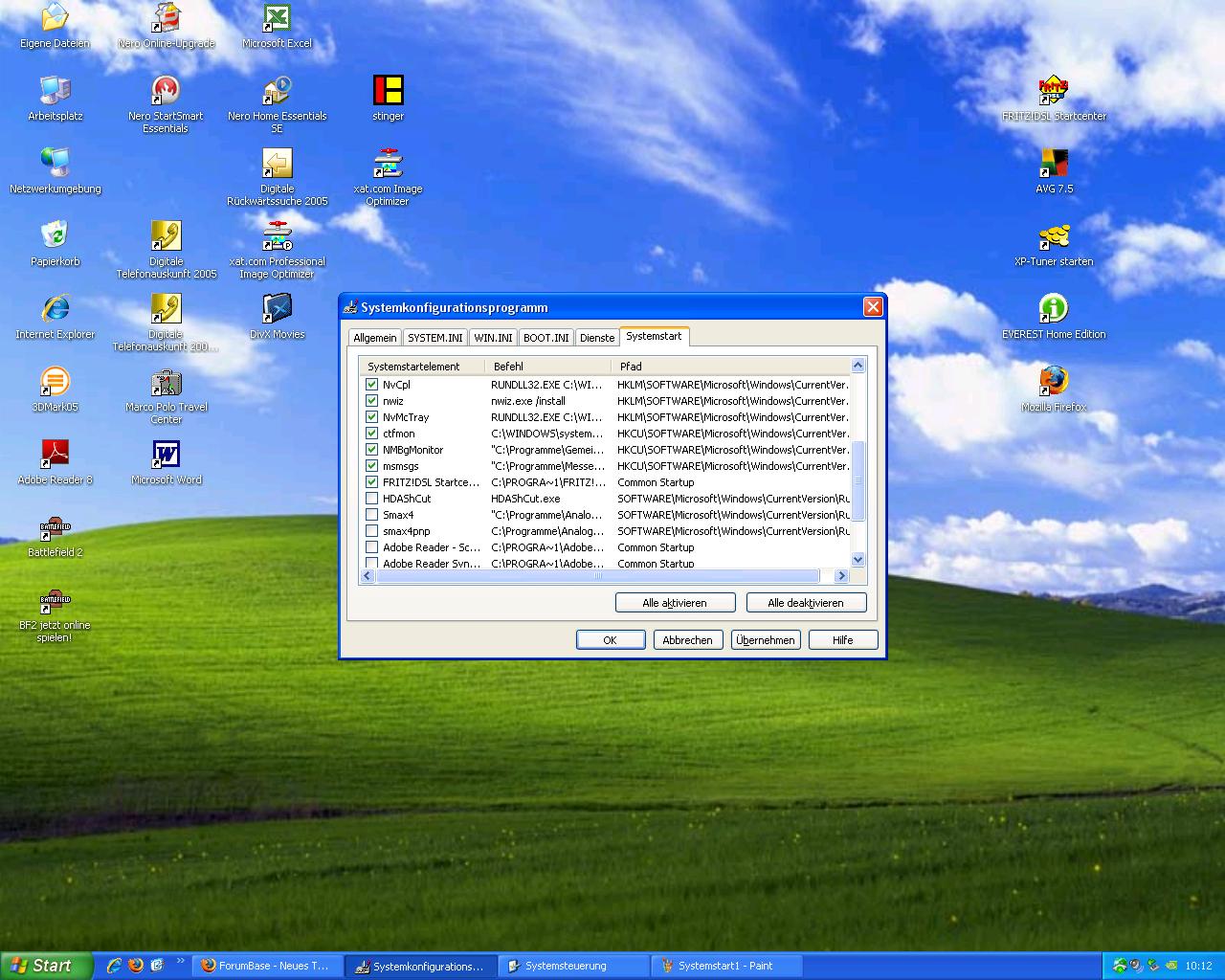This screenshot has height=980, width=1225.
Task: Click Alle aktivieren button
Action: (x=675, y=603)
